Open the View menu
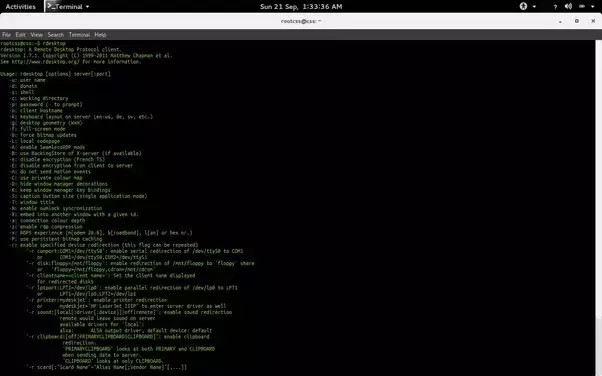Screen dimensions: 602x376 (36, 35)
